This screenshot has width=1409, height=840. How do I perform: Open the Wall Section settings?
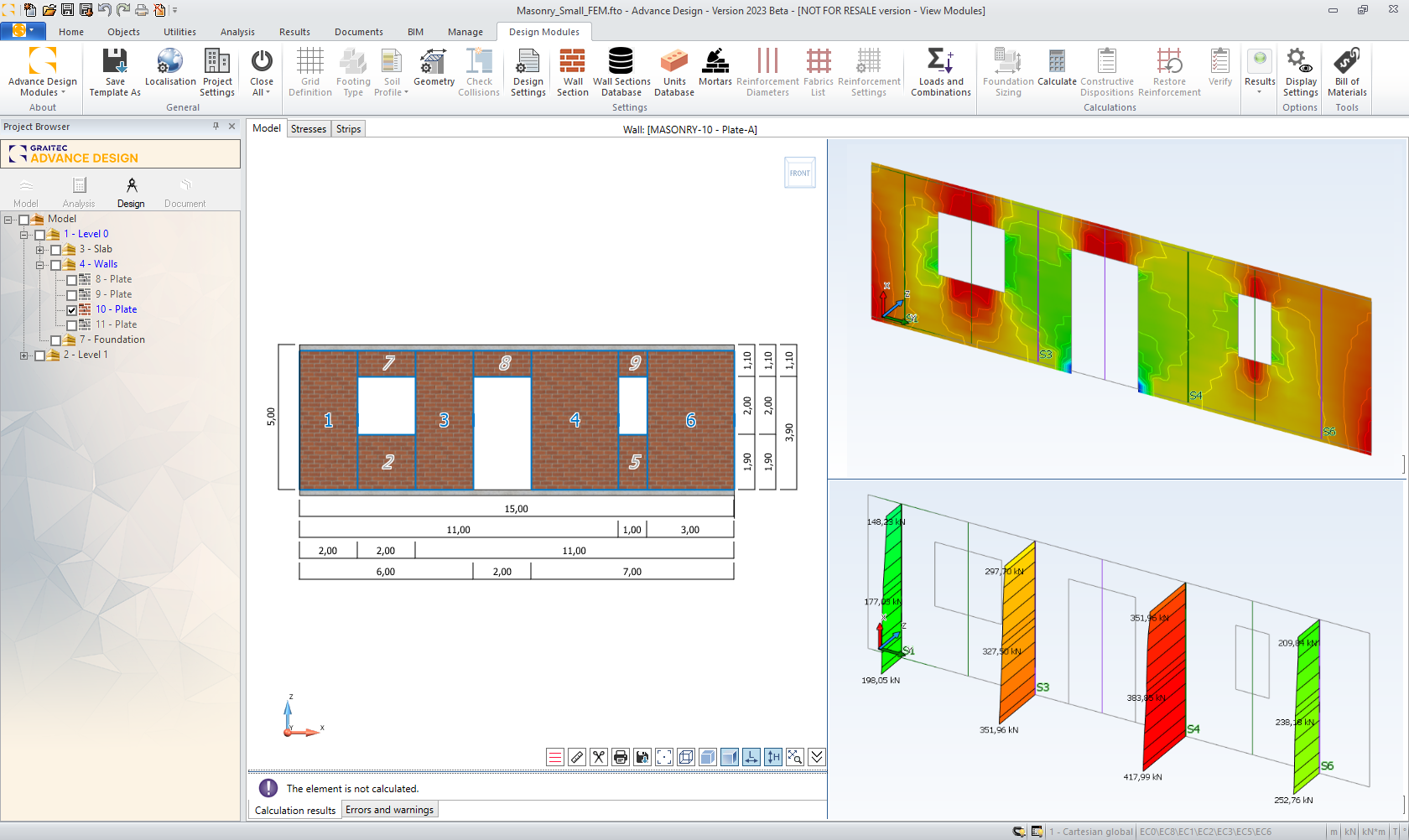pyautogui.click(x=573, y=72)
